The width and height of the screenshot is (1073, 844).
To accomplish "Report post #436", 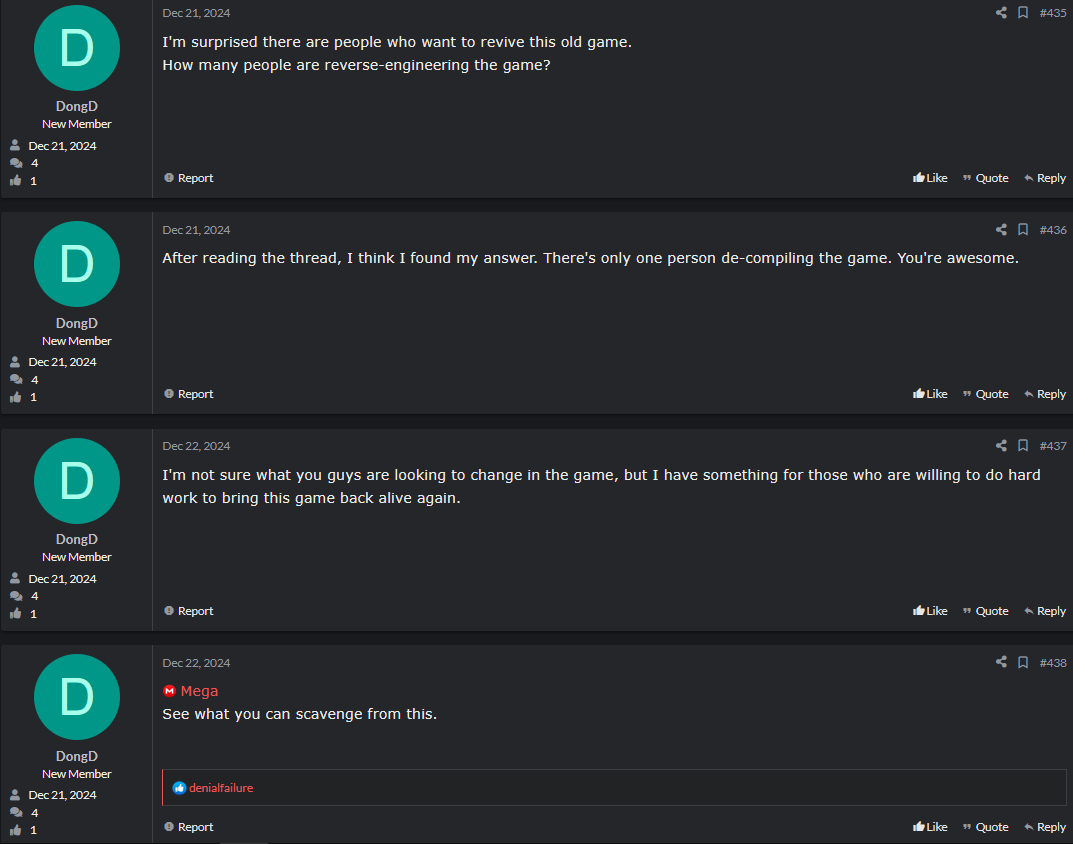I will 189,394.
